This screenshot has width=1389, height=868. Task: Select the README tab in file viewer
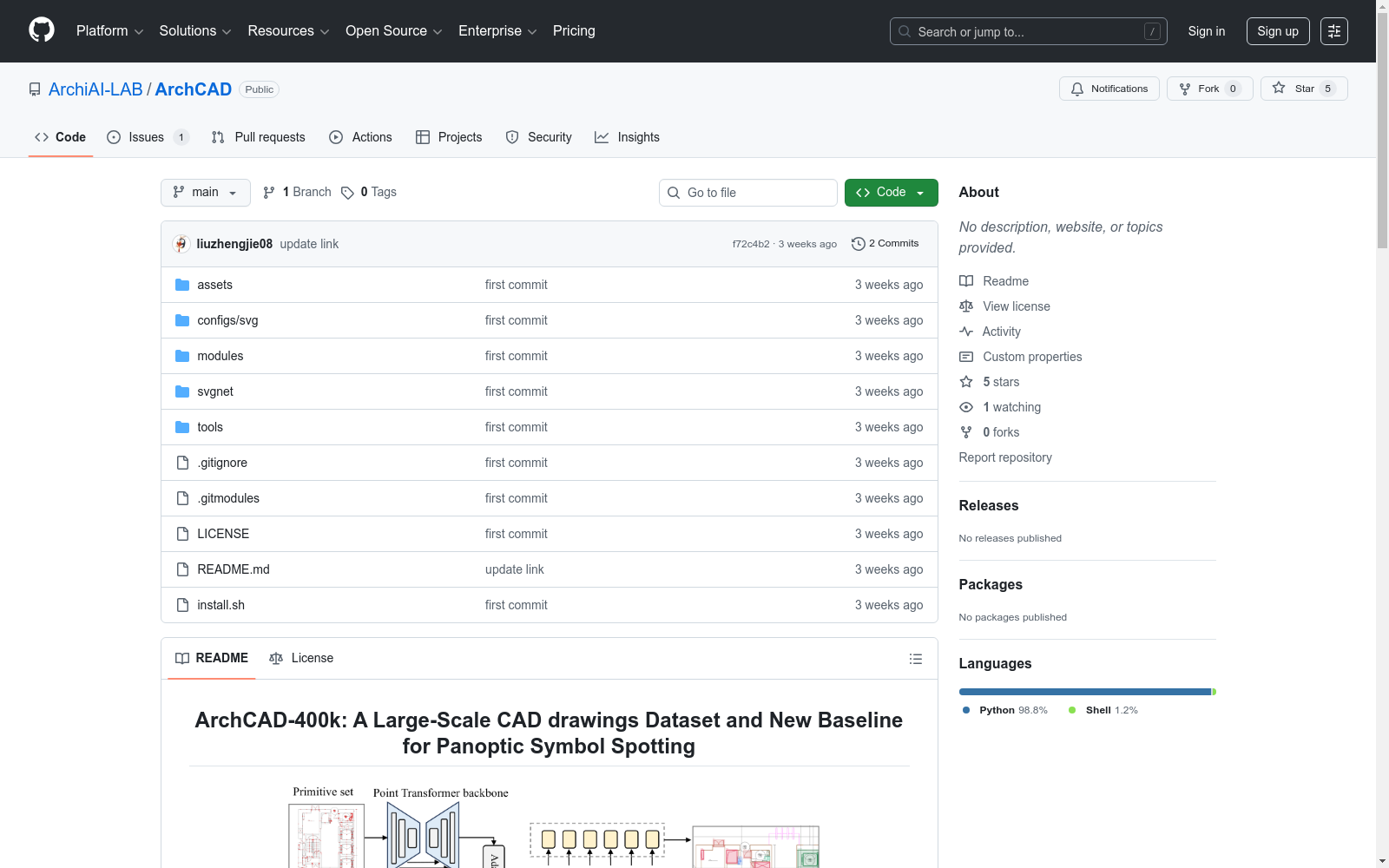click(x=212, y=658)
